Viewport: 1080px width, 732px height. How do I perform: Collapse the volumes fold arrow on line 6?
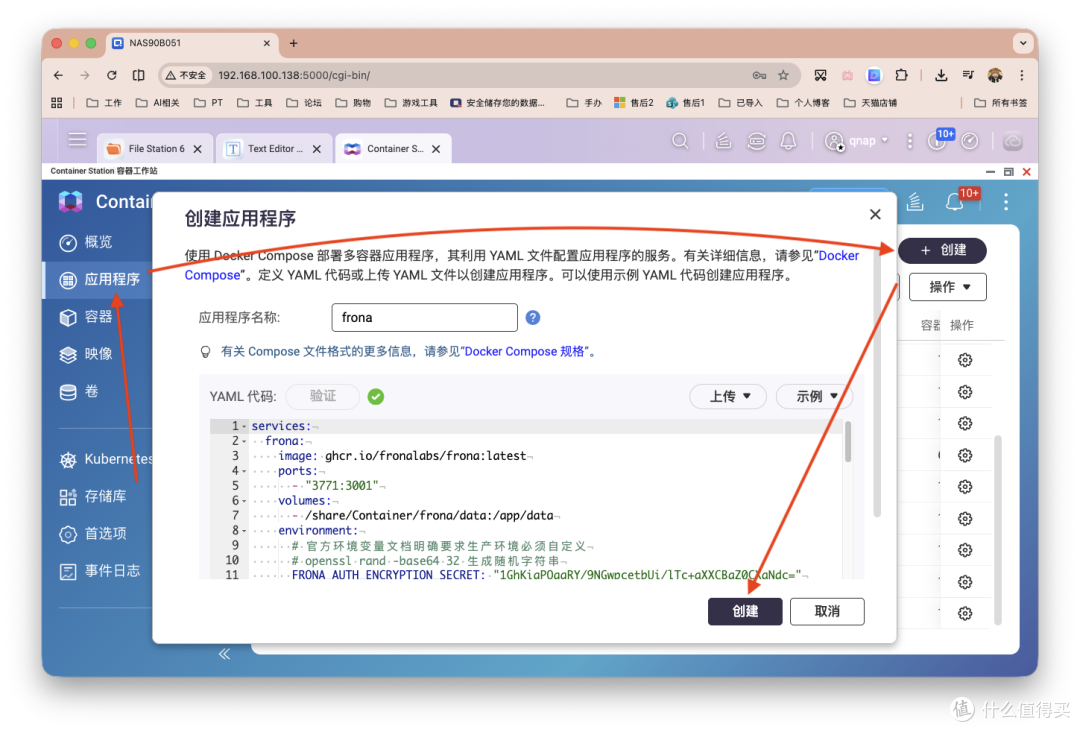coord(245,501)
